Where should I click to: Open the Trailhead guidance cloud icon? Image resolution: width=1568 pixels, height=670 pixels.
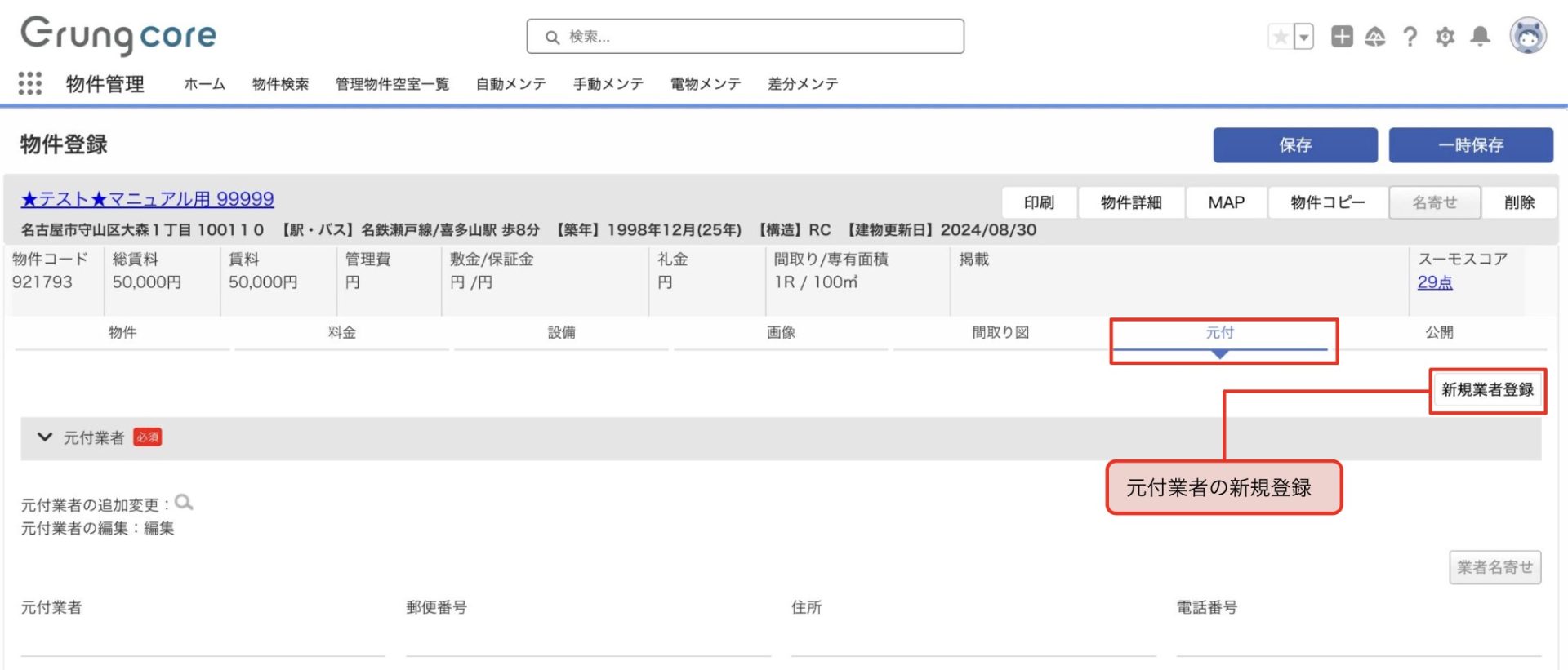(x=1375, y=37)
